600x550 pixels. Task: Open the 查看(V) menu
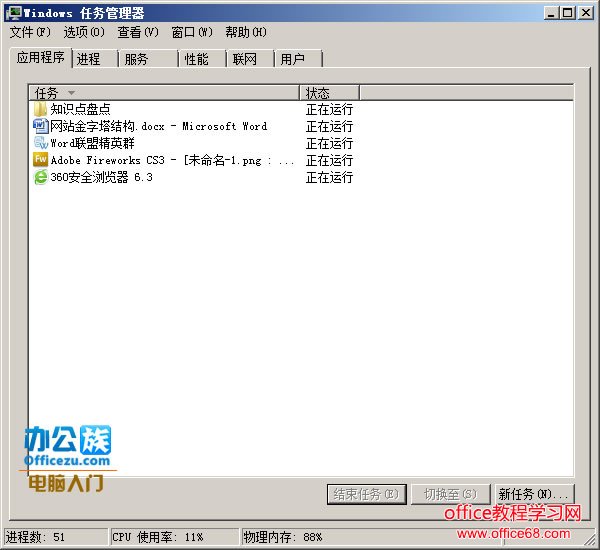[x=138, y=32]
